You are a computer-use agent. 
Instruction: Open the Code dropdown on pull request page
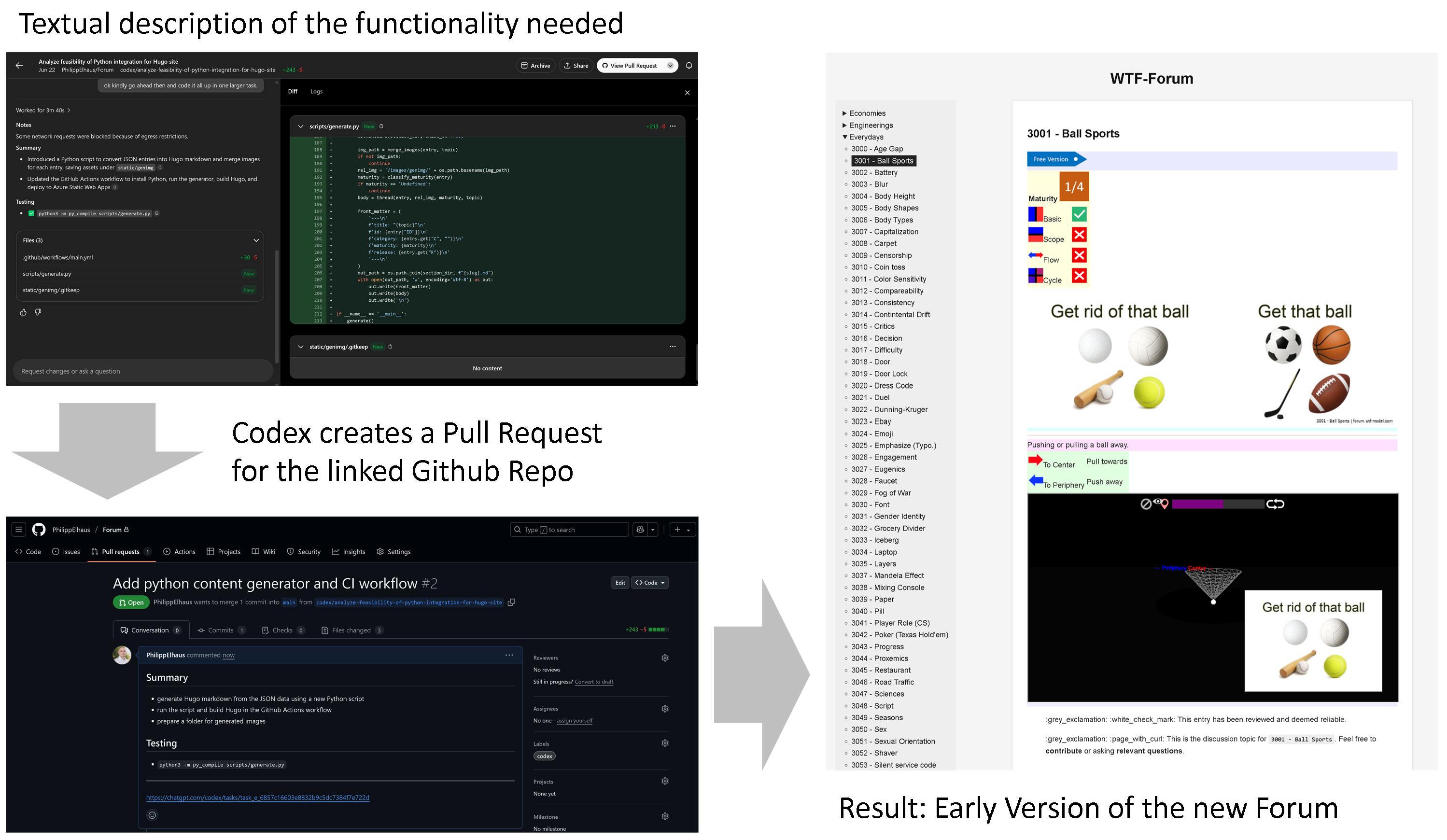650,583
